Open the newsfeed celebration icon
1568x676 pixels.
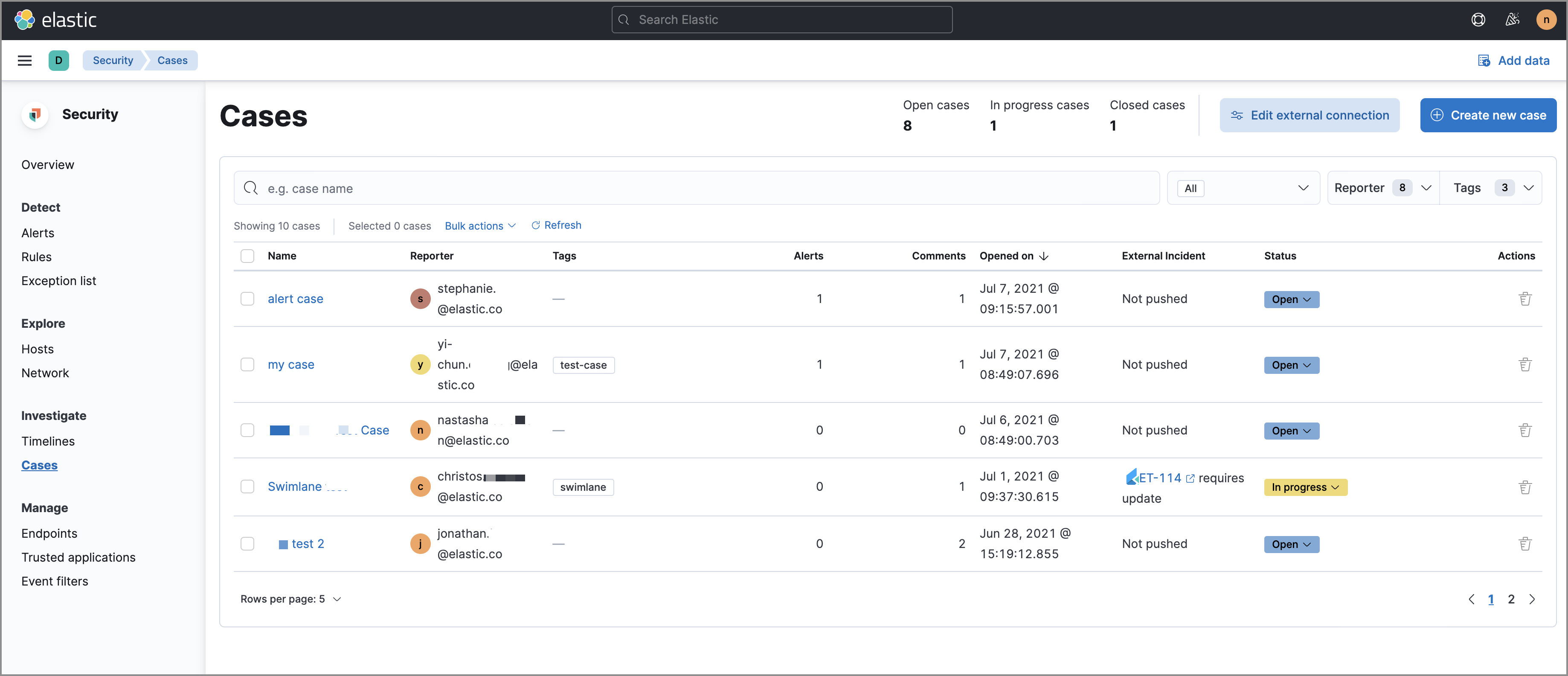tap(1512, 20)
